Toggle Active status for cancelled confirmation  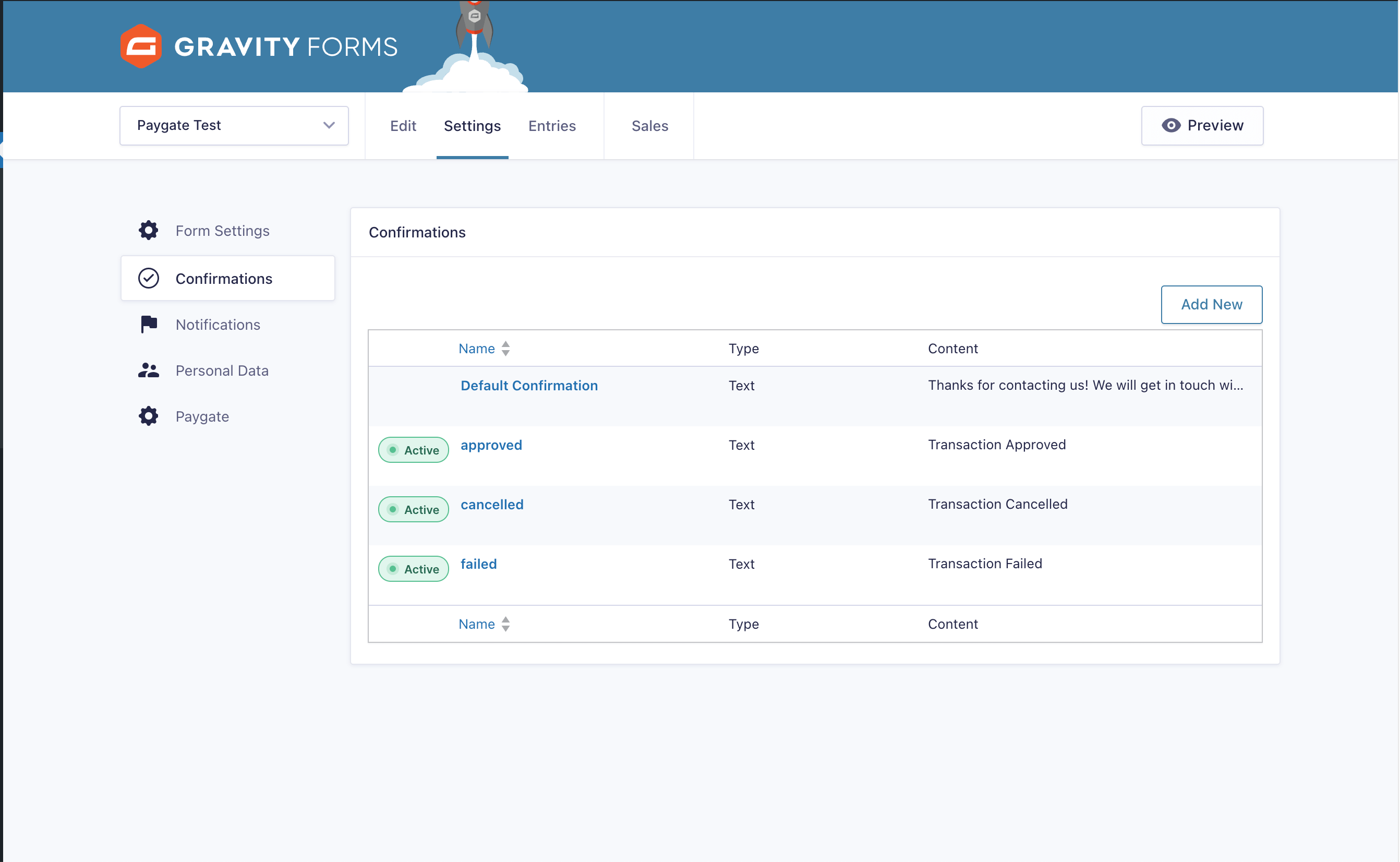point(414,509)
